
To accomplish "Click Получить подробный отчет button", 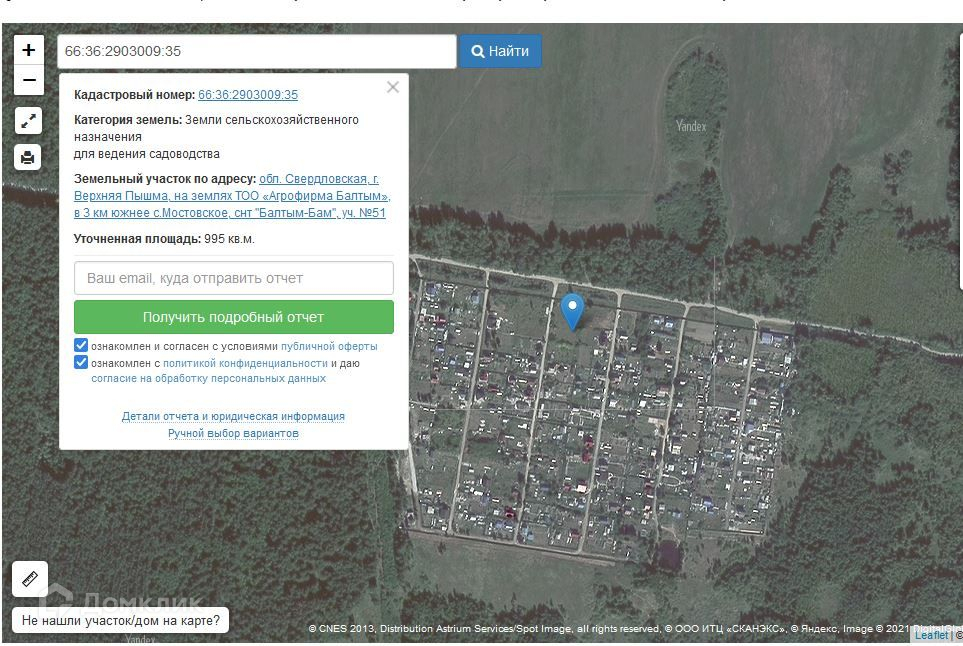I will 233,317.
